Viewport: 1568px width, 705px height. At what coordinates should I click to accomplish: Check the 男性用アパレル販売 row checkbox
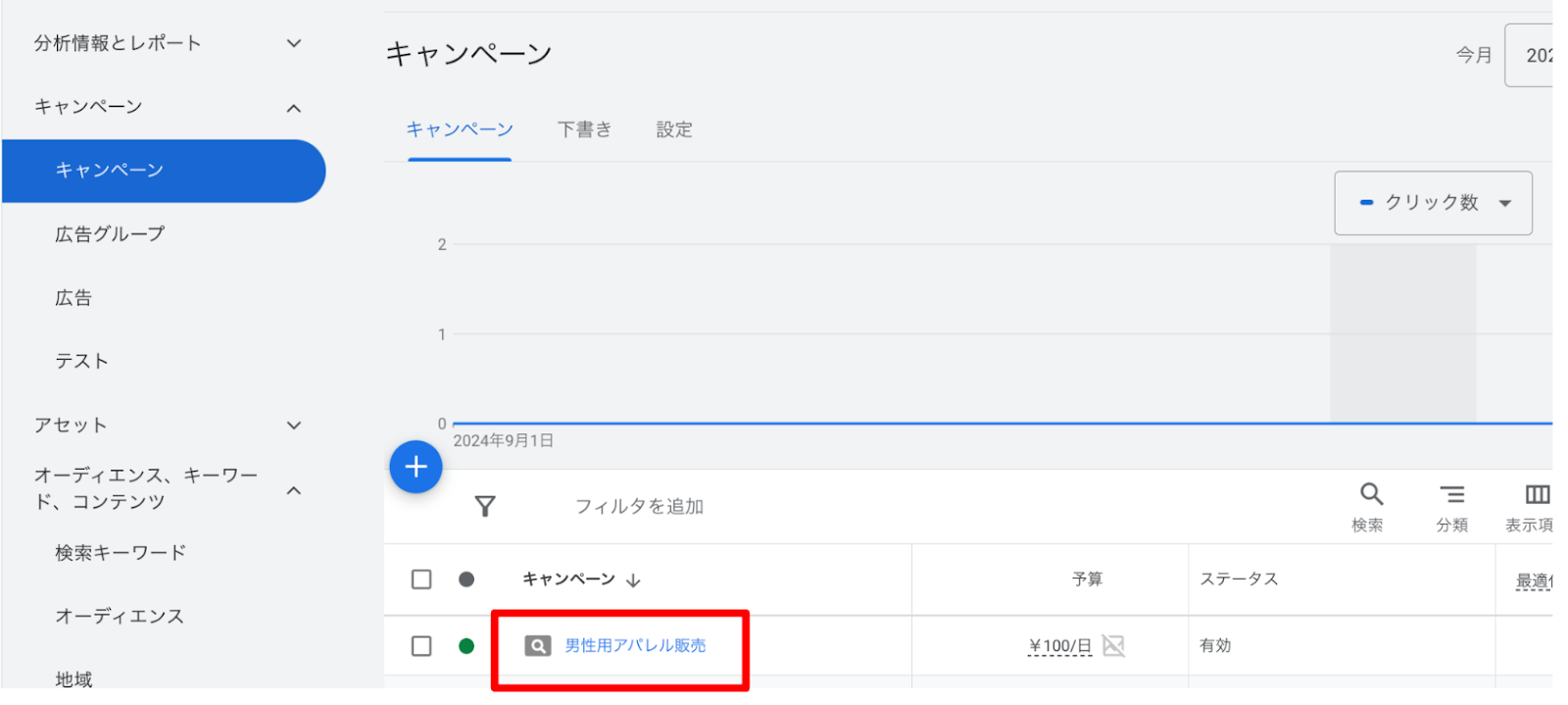click(x=421, y=646)
